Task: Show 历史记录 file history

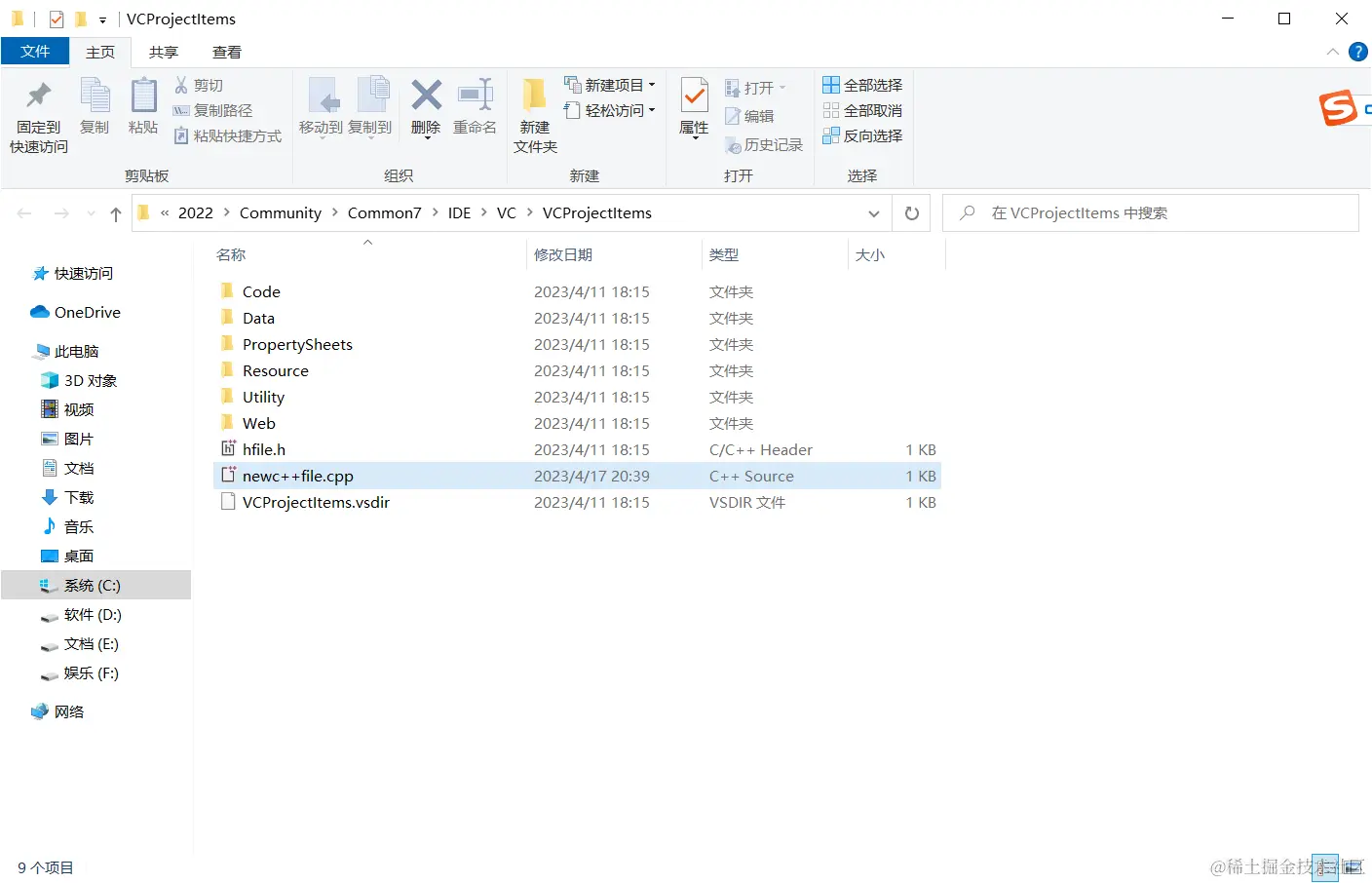Action: pyautogui.click(x=764, y=145)
